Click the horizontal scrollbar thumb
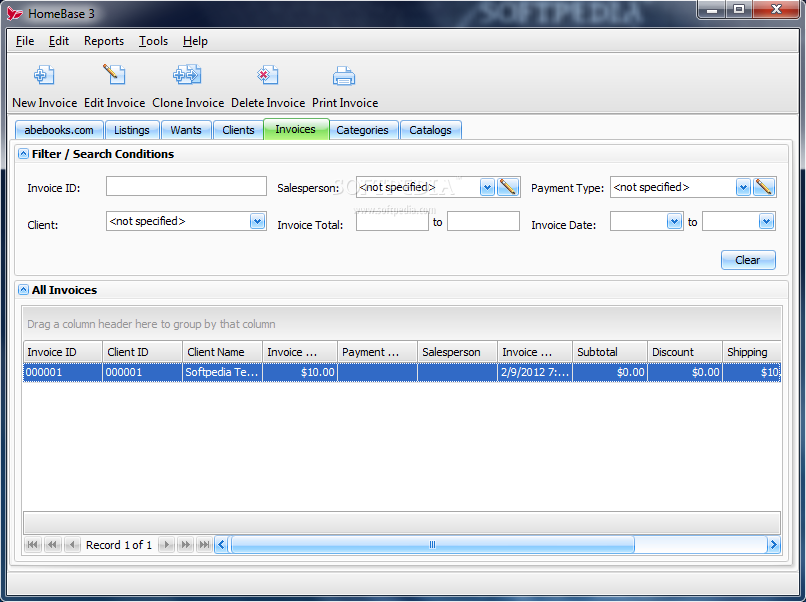This screenshot has height=602, width=806. coord(432,544)
